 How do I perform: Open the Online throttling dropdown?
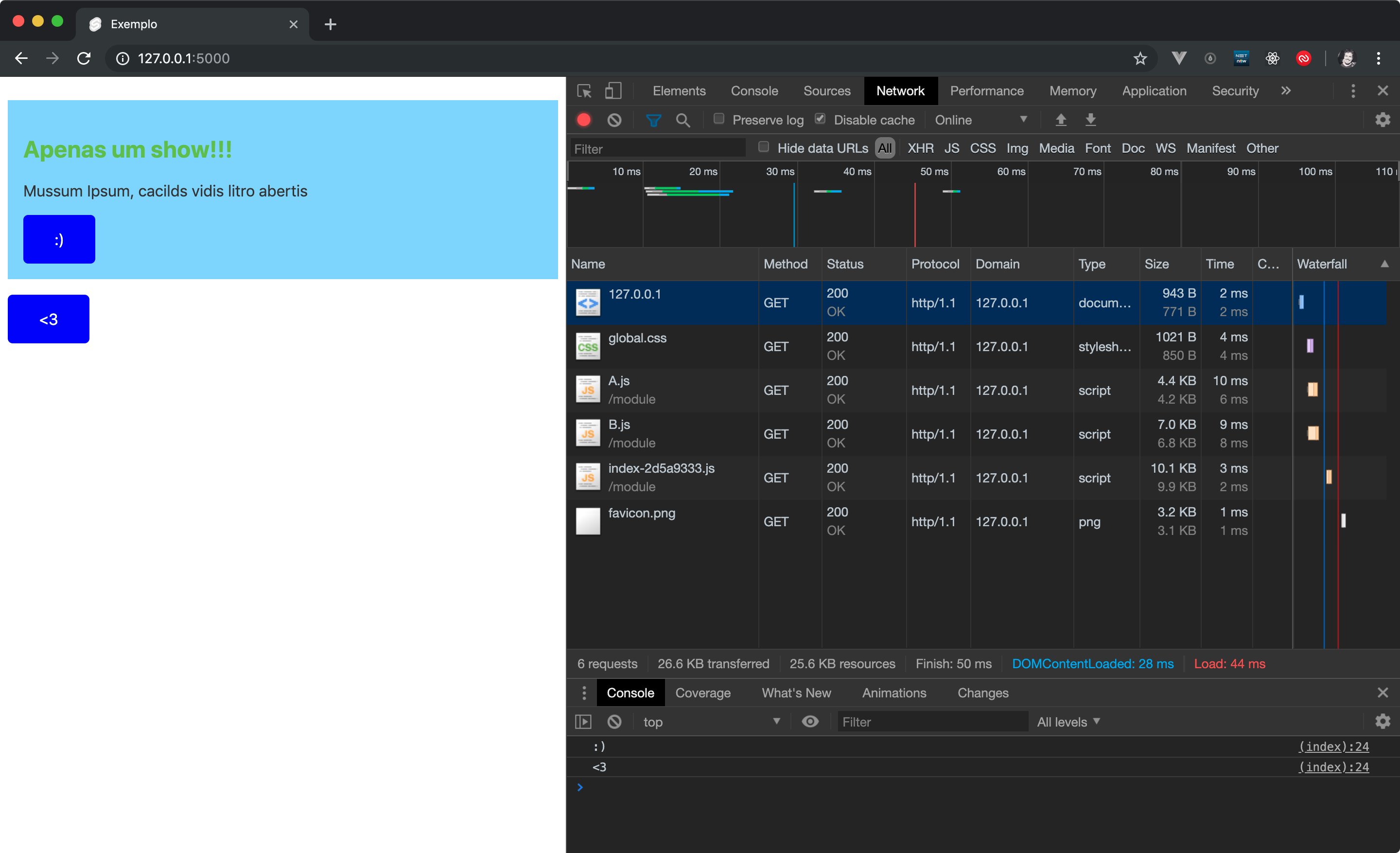981,120
